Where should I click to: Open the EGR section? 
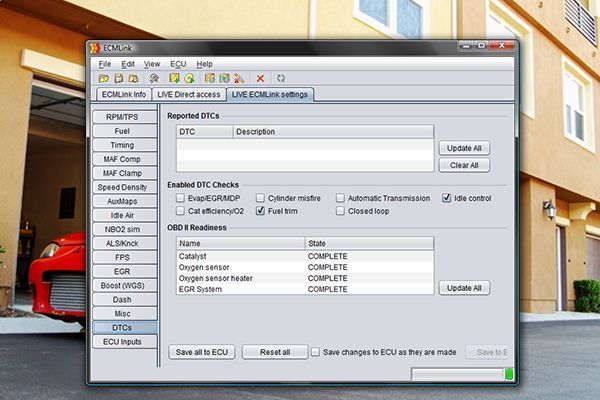click(125, 271)
